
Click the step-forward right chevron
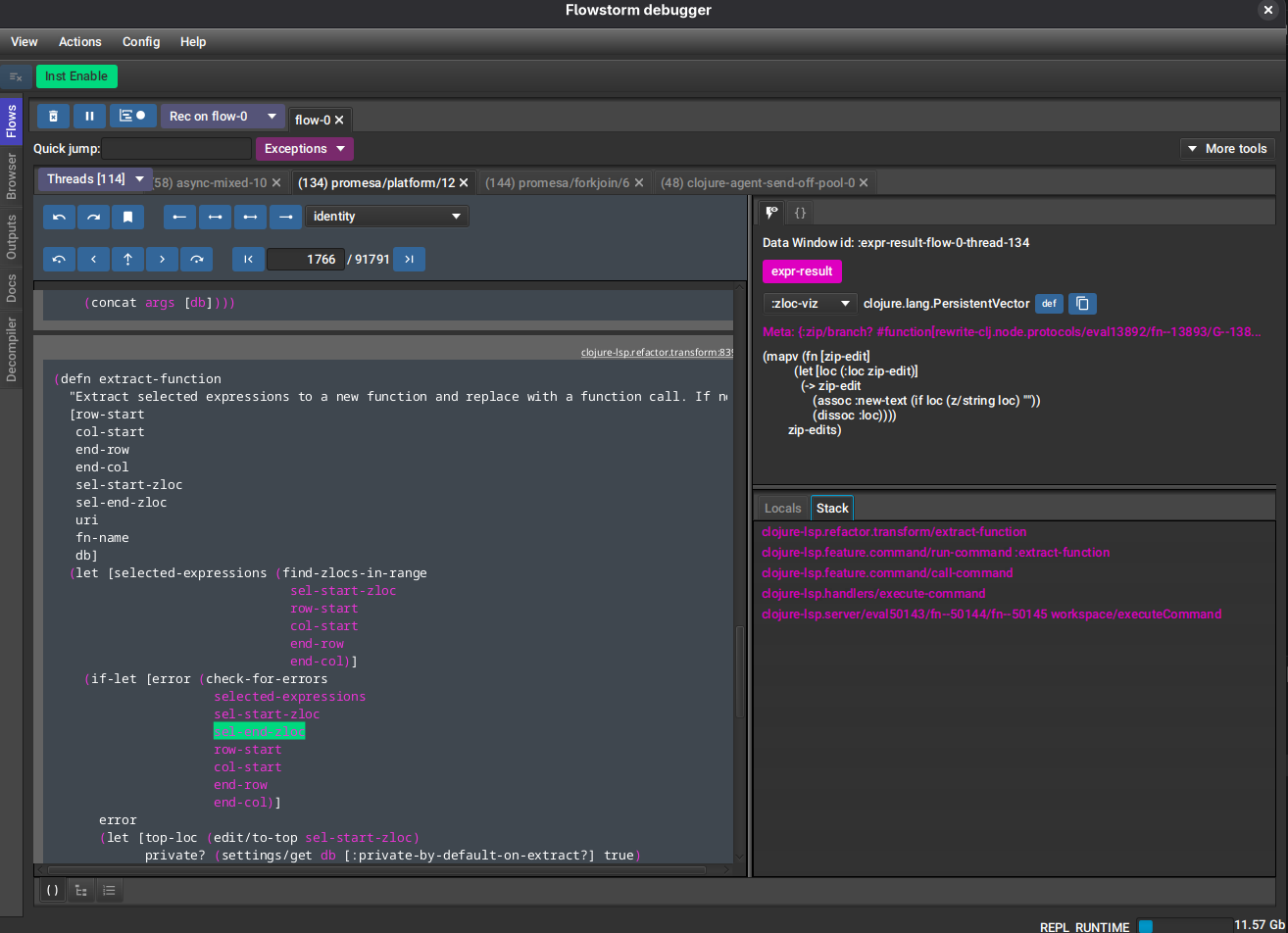click(x=162, y=259)
